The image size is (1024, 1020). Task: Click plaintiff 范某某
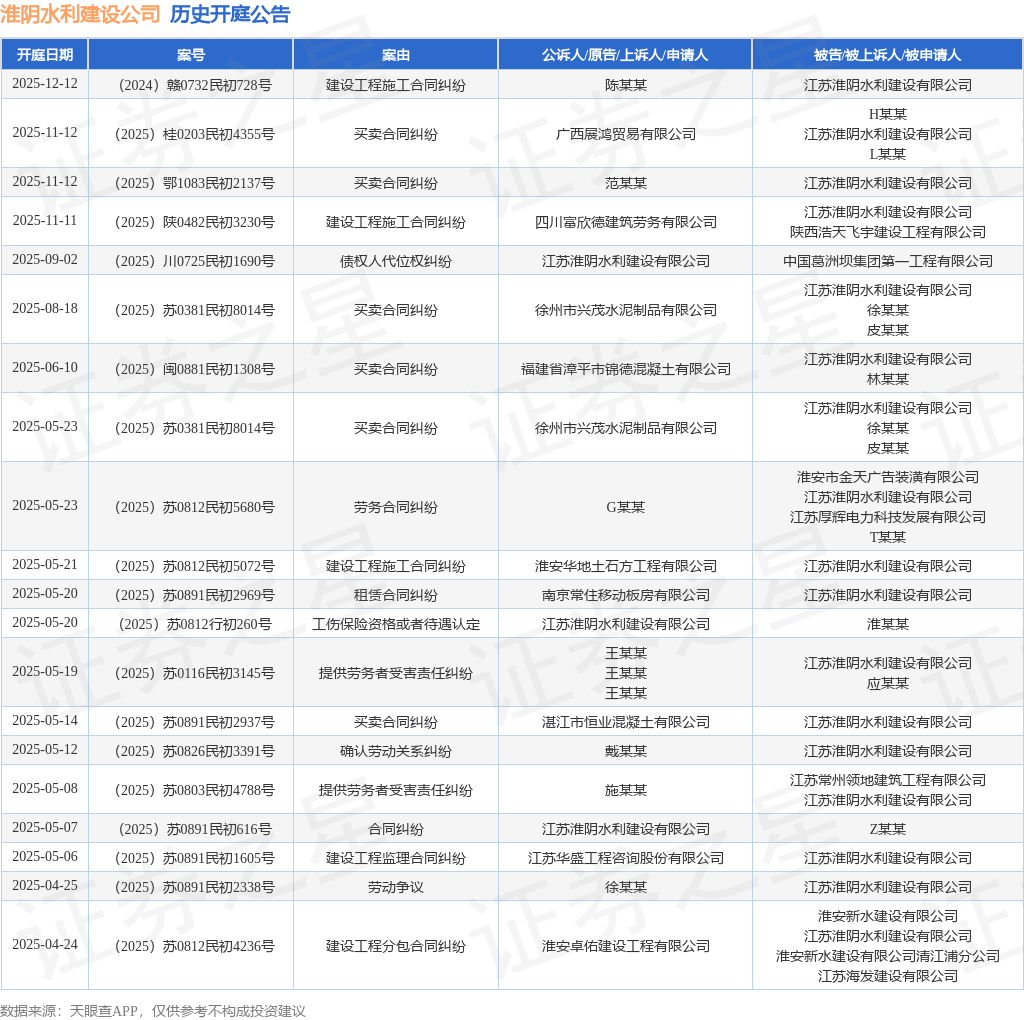click(626, 183)
